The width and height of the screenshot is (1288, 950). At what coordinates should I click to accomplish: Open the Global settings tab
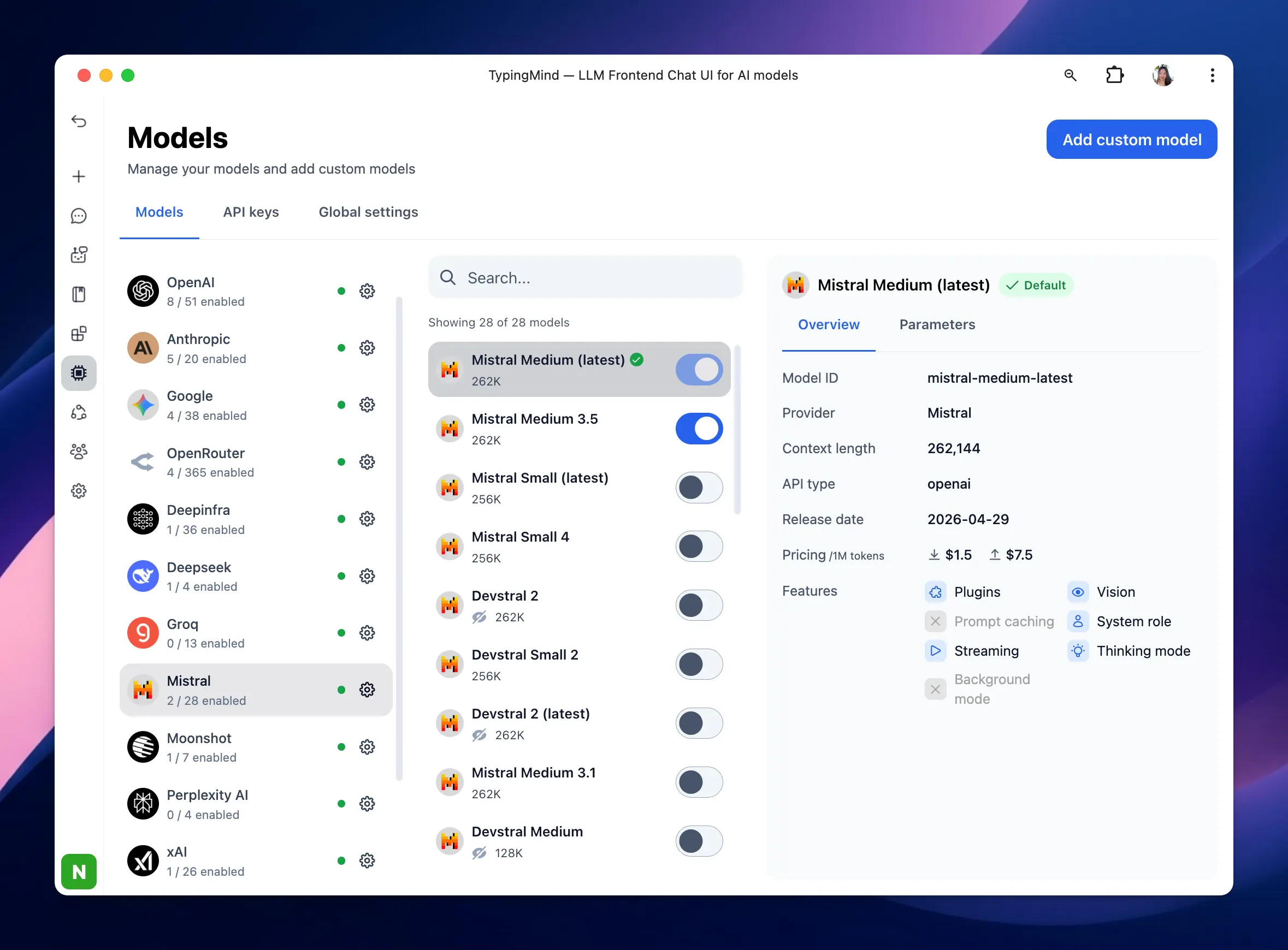(368, 212)
